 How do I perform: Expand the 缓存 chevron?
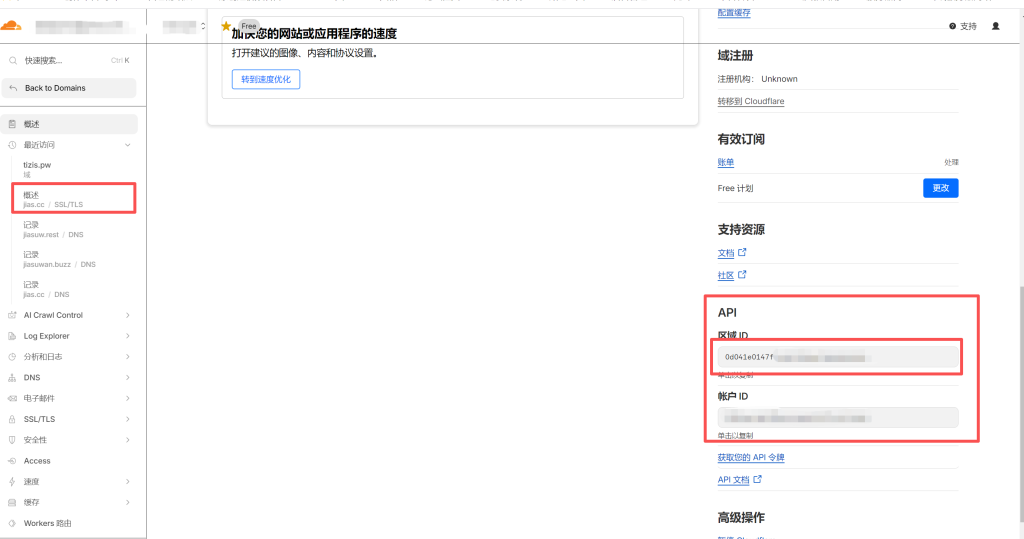pos(128,502)
